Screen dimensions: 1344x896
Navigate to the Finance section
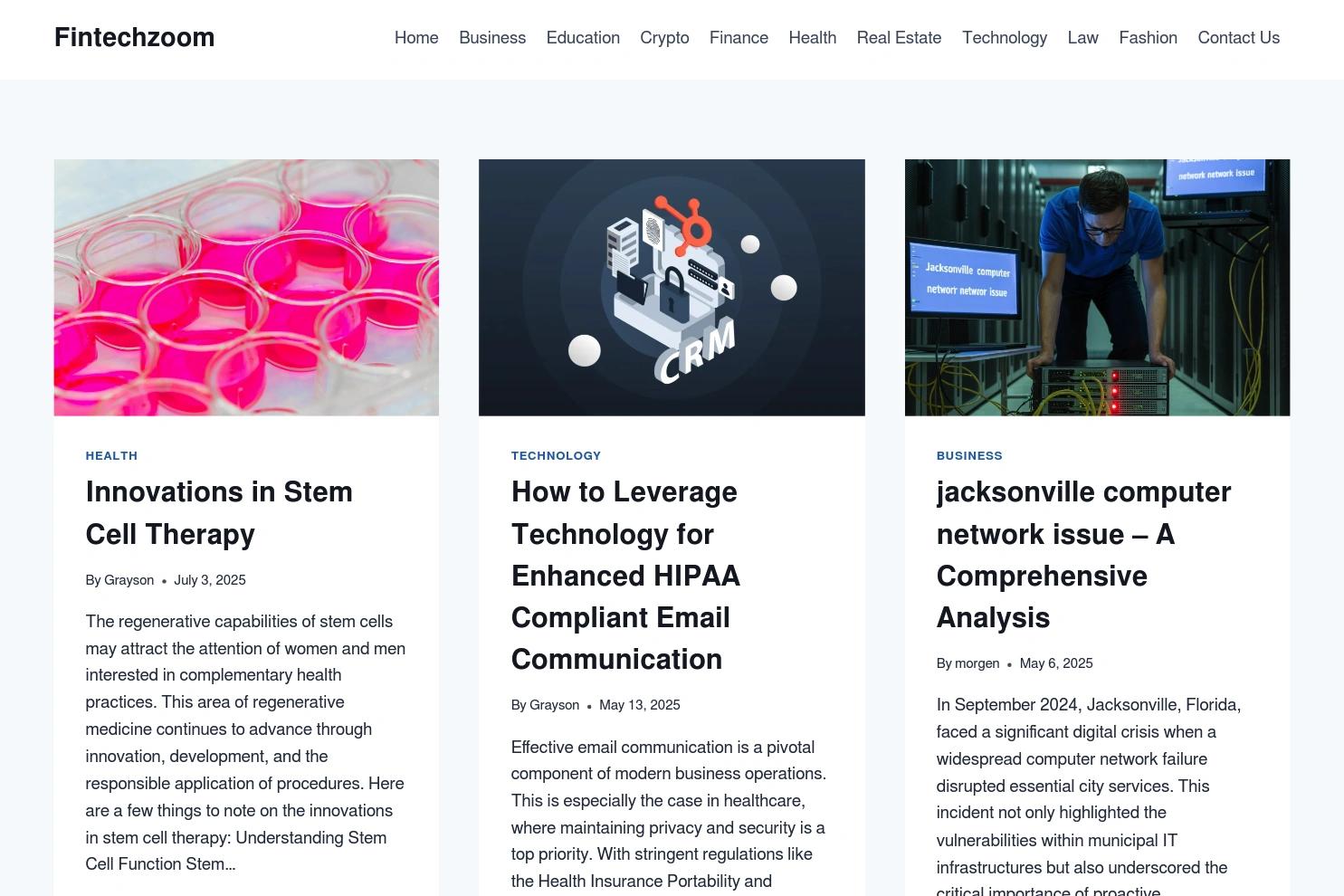739,38
